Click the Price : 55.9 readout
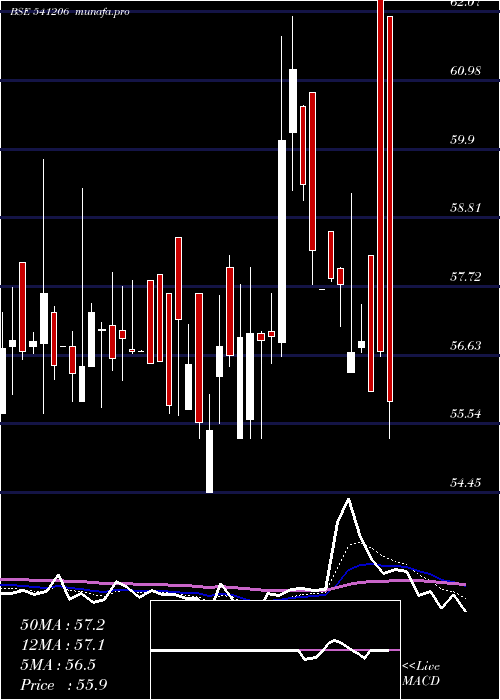 click(63, 685)
